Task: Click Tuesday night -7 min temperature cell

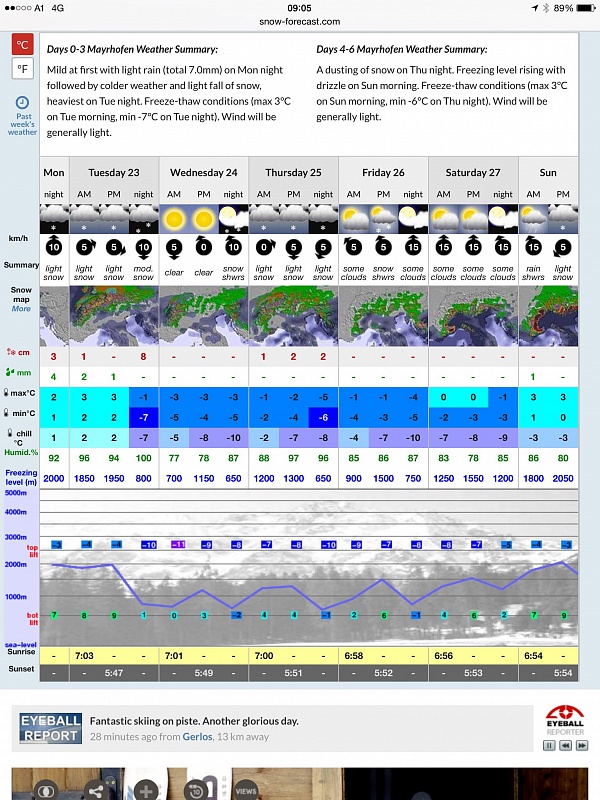Action: click(143, 417)
